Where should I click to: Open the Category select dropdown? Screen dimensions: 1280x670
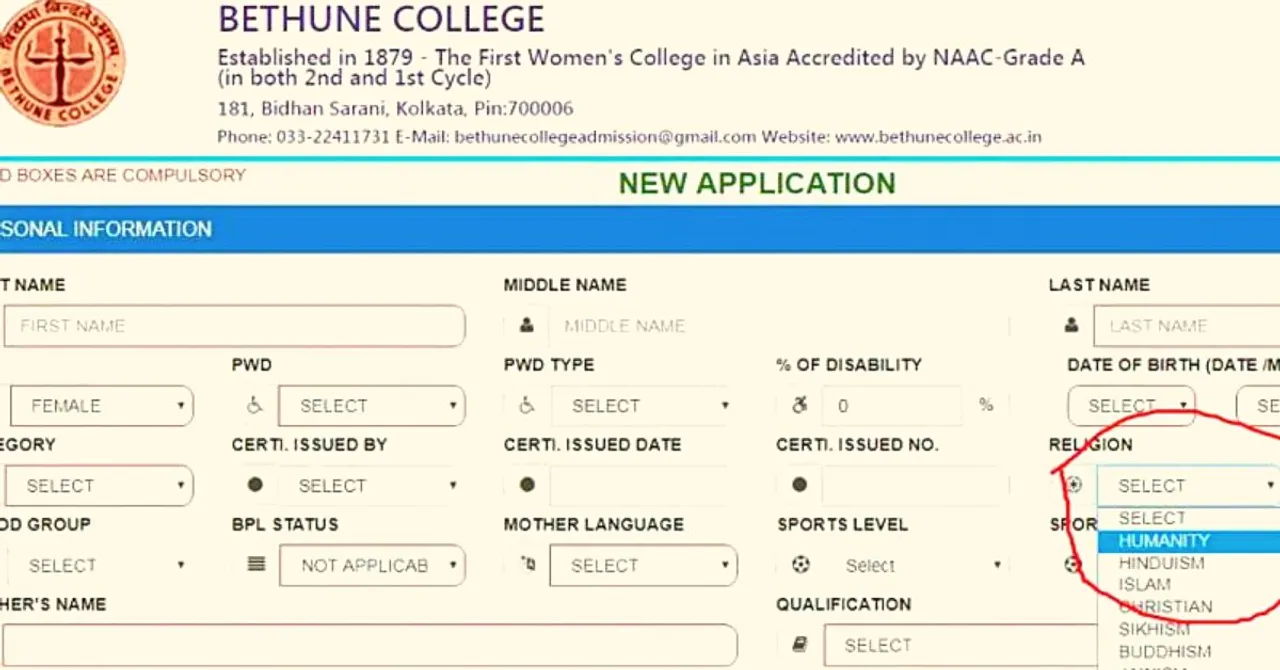[97, 485]
